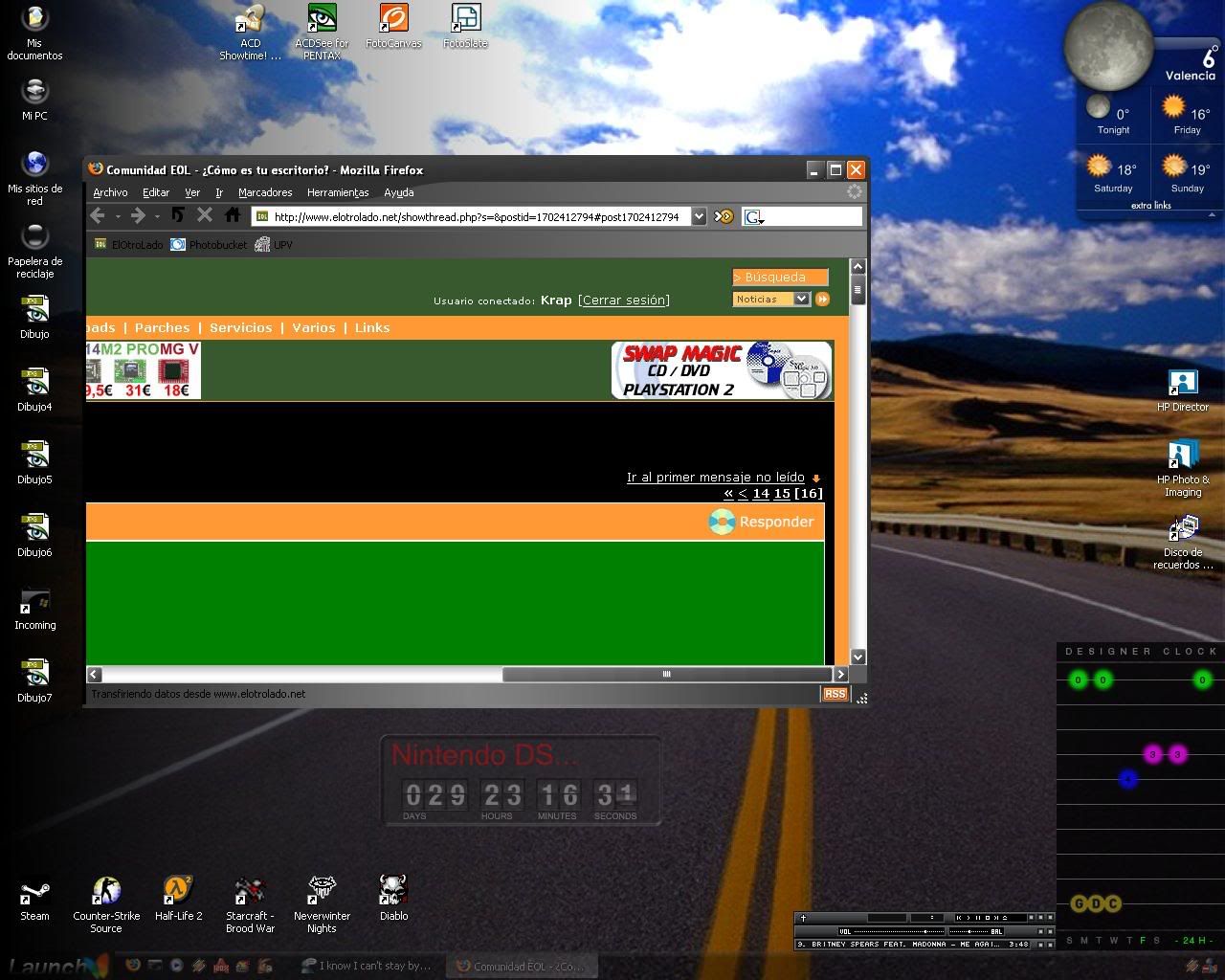The image size is (1225, 980).
Task: Switch to 'I know I can't stay by' taskbar item
Action: tap(366, 966)
